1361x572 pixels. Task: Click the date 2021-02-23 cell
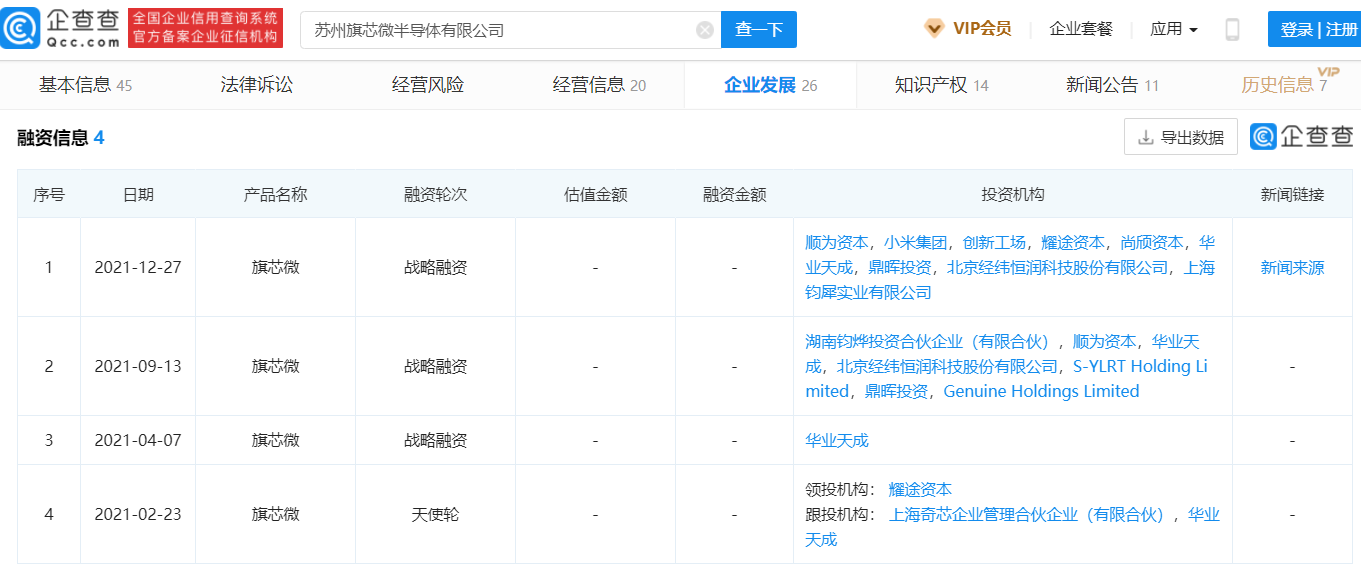pos(138,515)
